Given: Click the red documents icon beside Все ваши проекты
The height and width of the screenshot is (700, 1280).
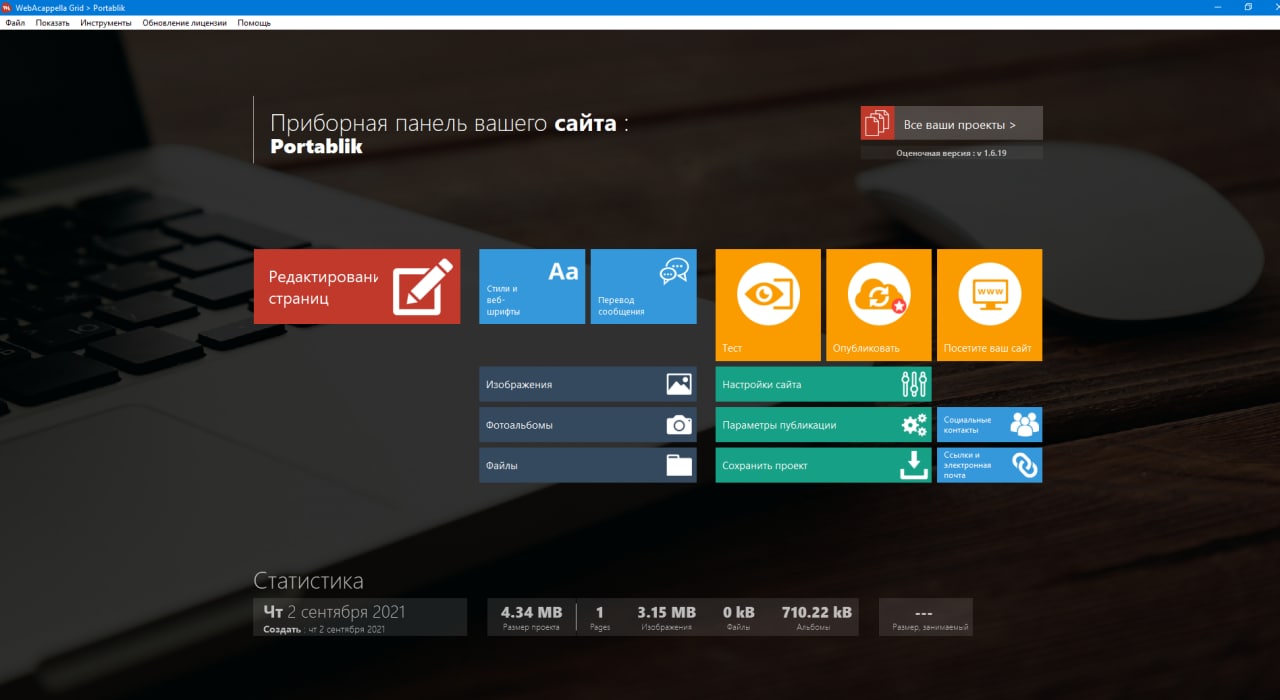Looking at the screenshot, I should (x=877, y=123).
